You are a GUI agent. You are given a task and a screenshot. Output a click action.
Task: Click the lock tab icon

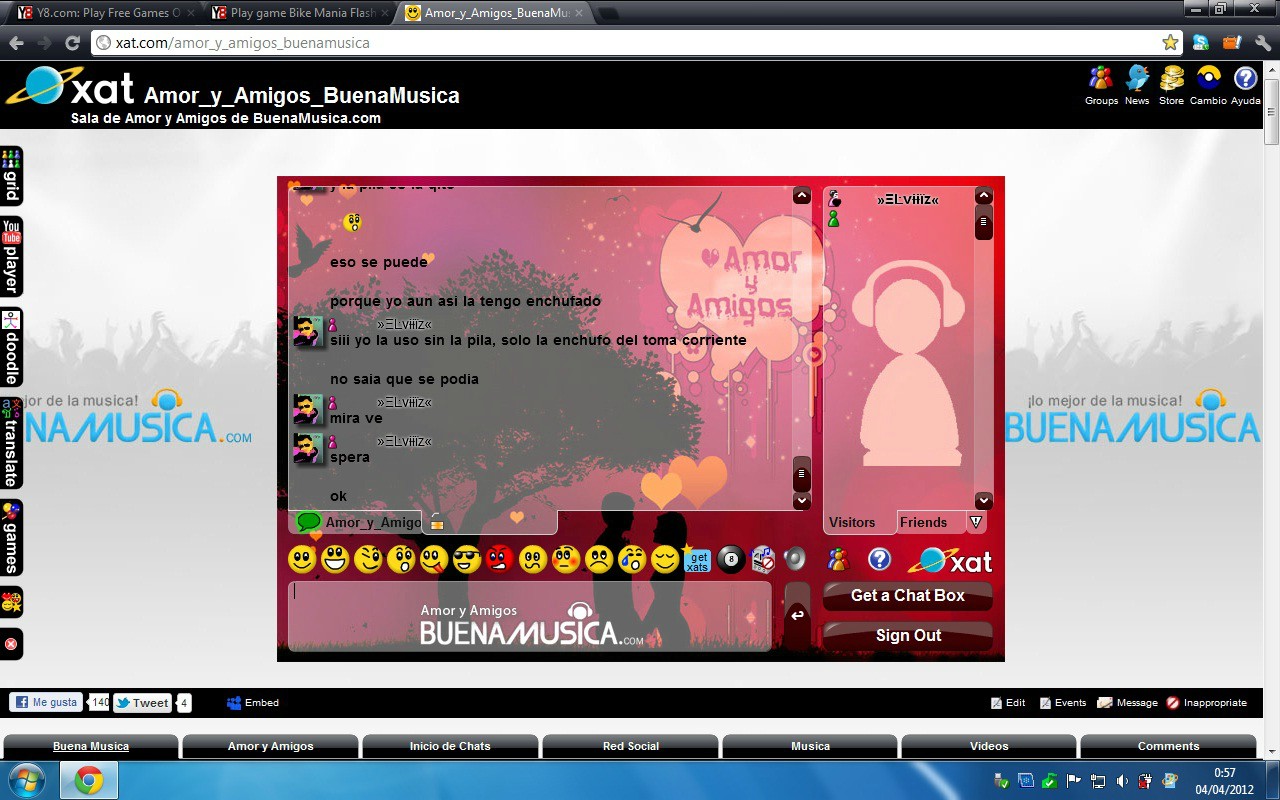tap(436, 521)
